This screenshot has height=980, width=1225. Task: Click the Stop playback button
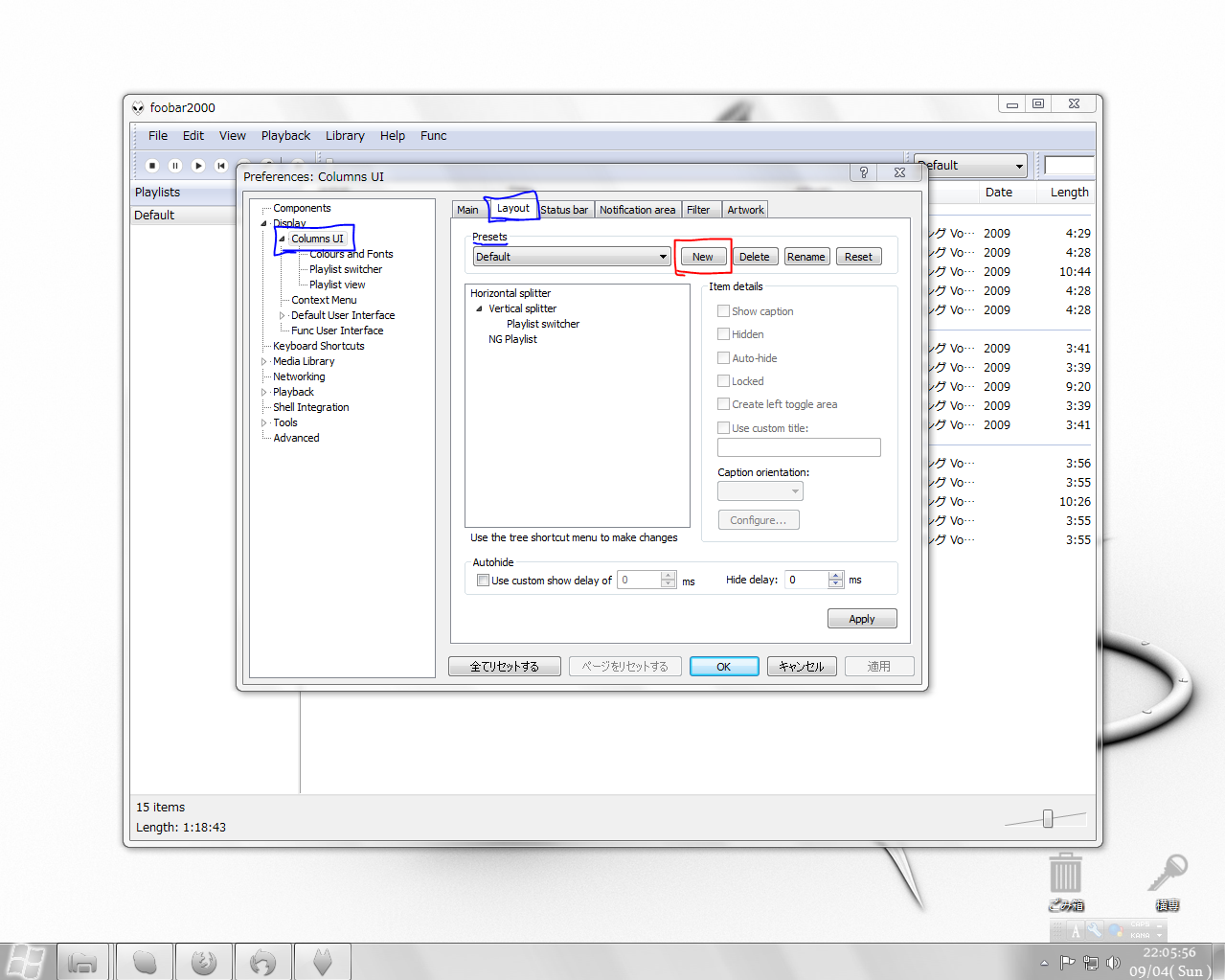click(x=152, y=166)
